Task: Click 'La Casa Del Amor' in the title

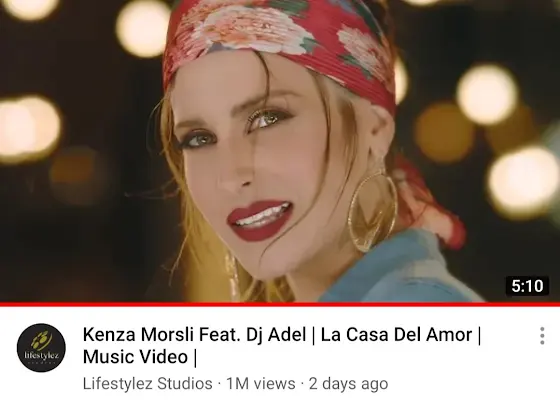Action: click(396, 335)
